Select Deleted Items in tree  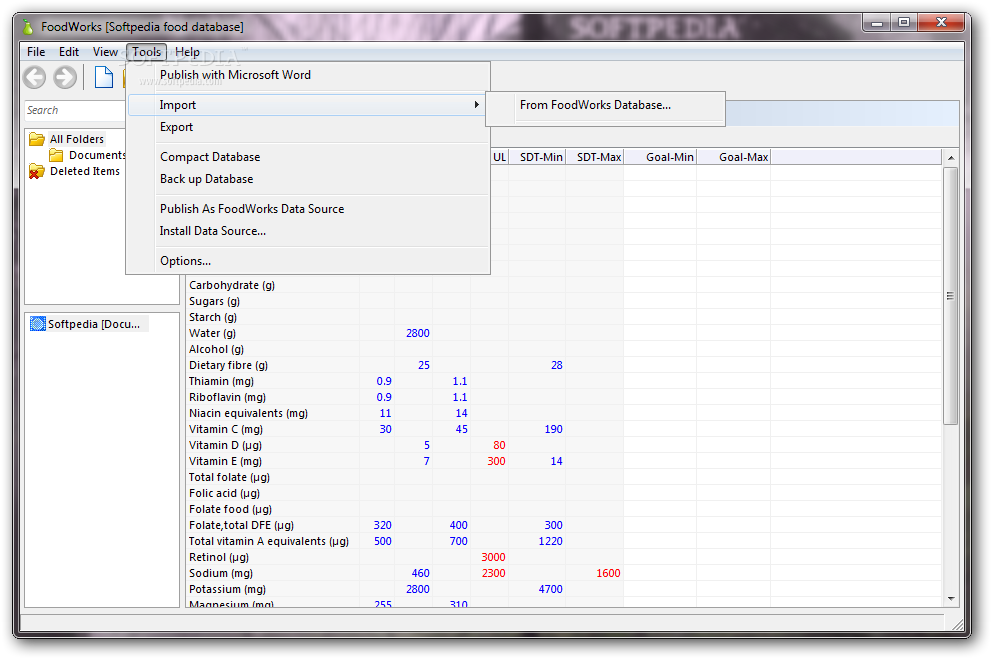click(x=85, y=171)
